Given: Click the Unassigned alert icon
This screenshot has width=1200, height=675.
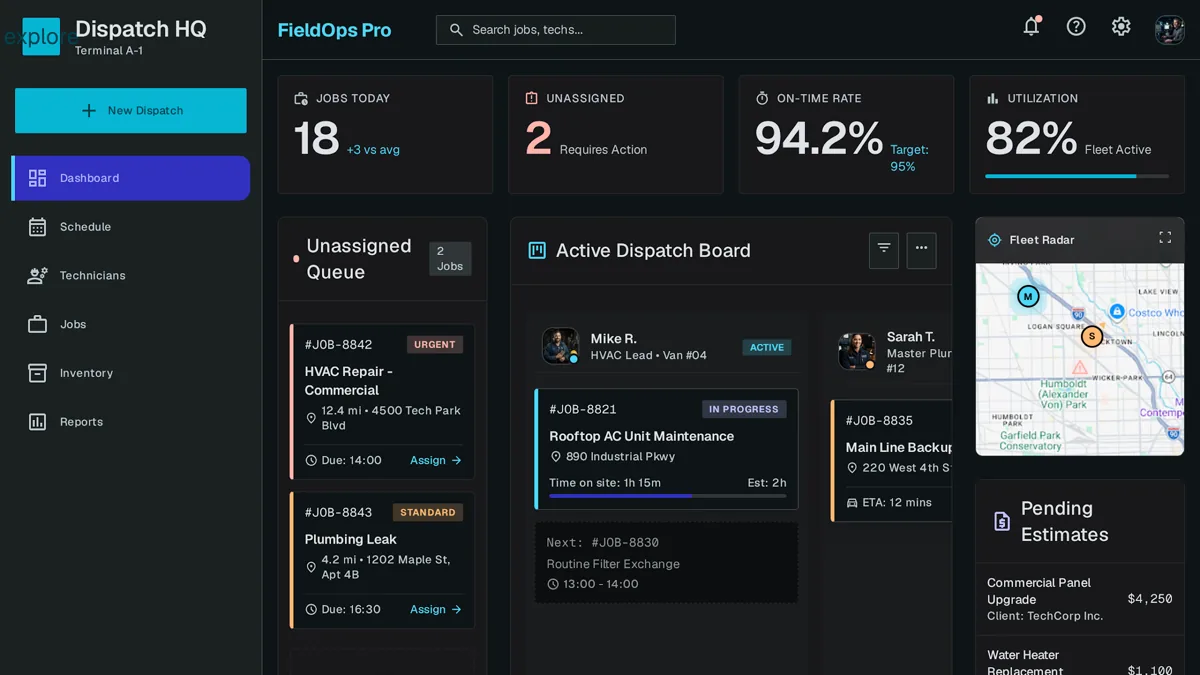Looking at the screenshot, I should click(531, 98).
